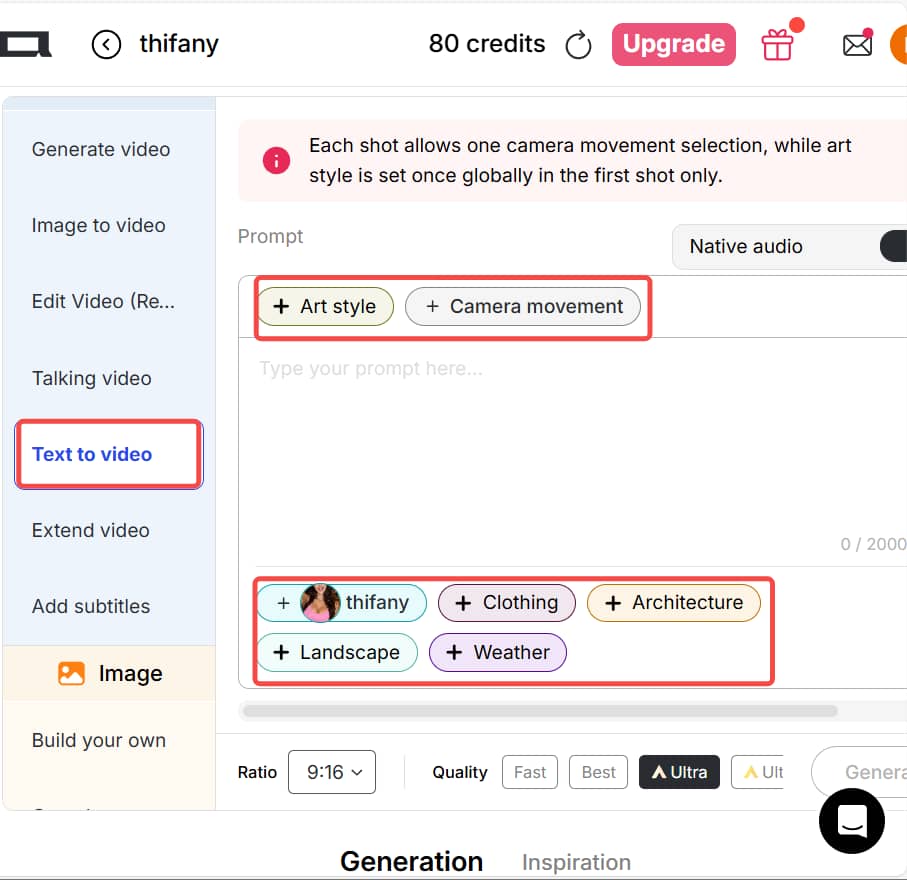Select Fast quality mode

point(529,771)
